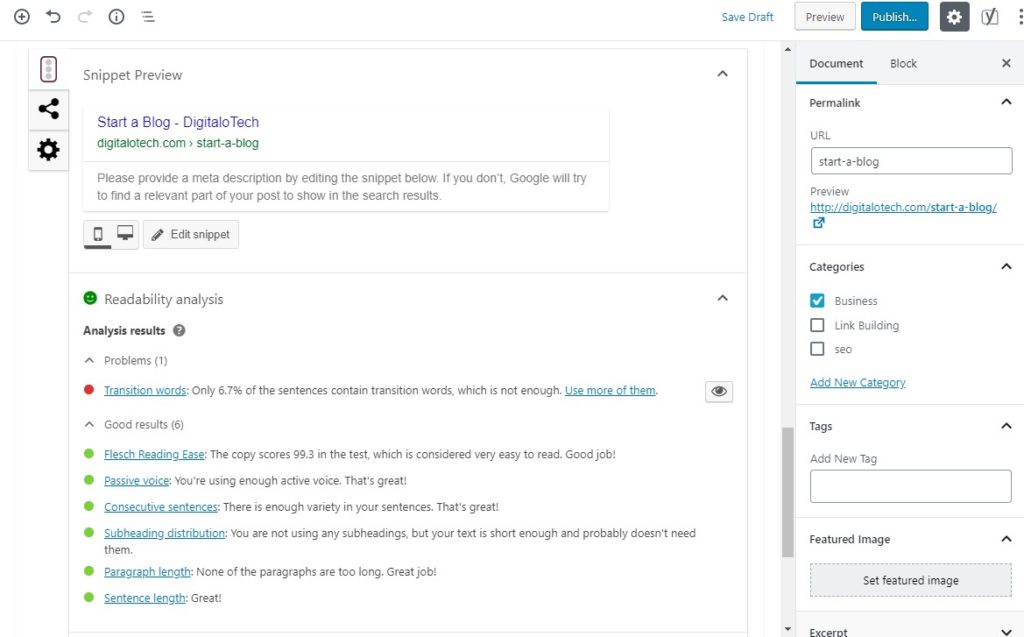Screen dimensions: 1024x637
Task: Collapse the Readability analysis section
Action: point(722,298)
